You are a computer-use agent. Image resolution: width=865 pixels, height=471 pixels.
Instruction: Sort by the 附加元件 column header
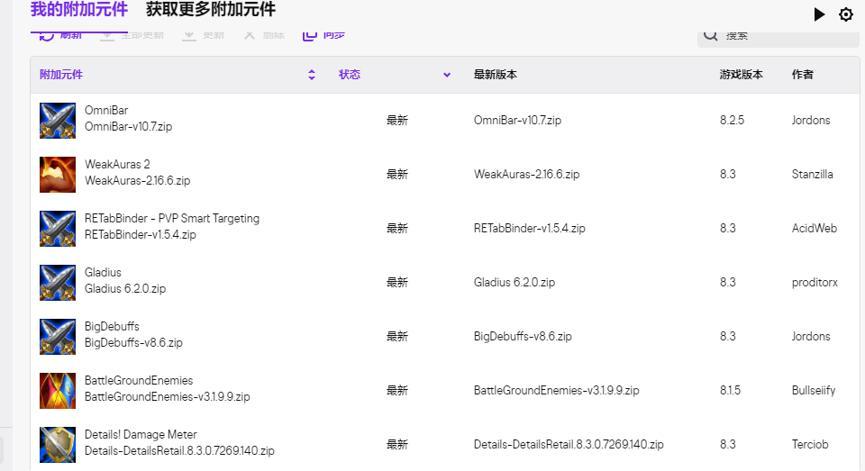pyautogui.click(x=61, y=74)
